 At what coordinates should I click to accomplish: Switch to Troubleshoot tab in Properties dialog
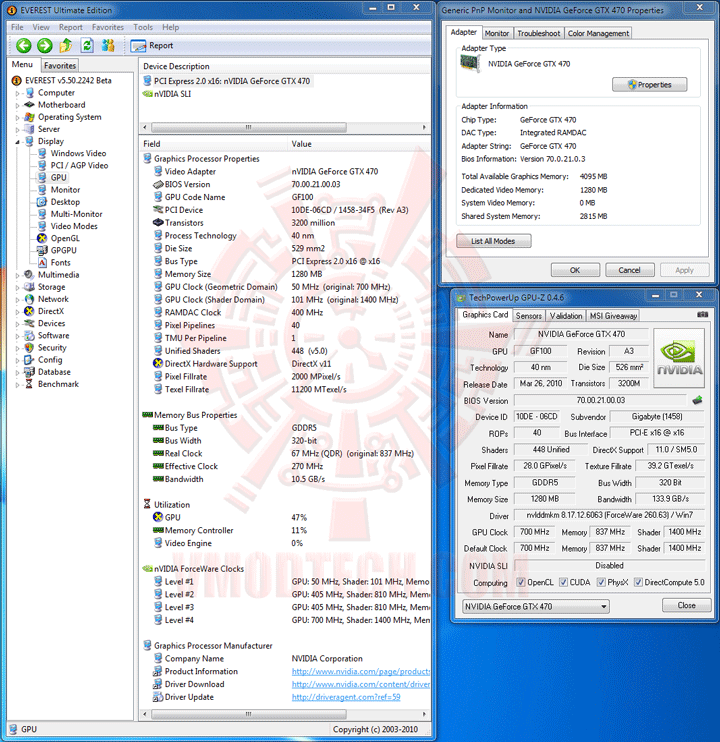click(538, 33)
